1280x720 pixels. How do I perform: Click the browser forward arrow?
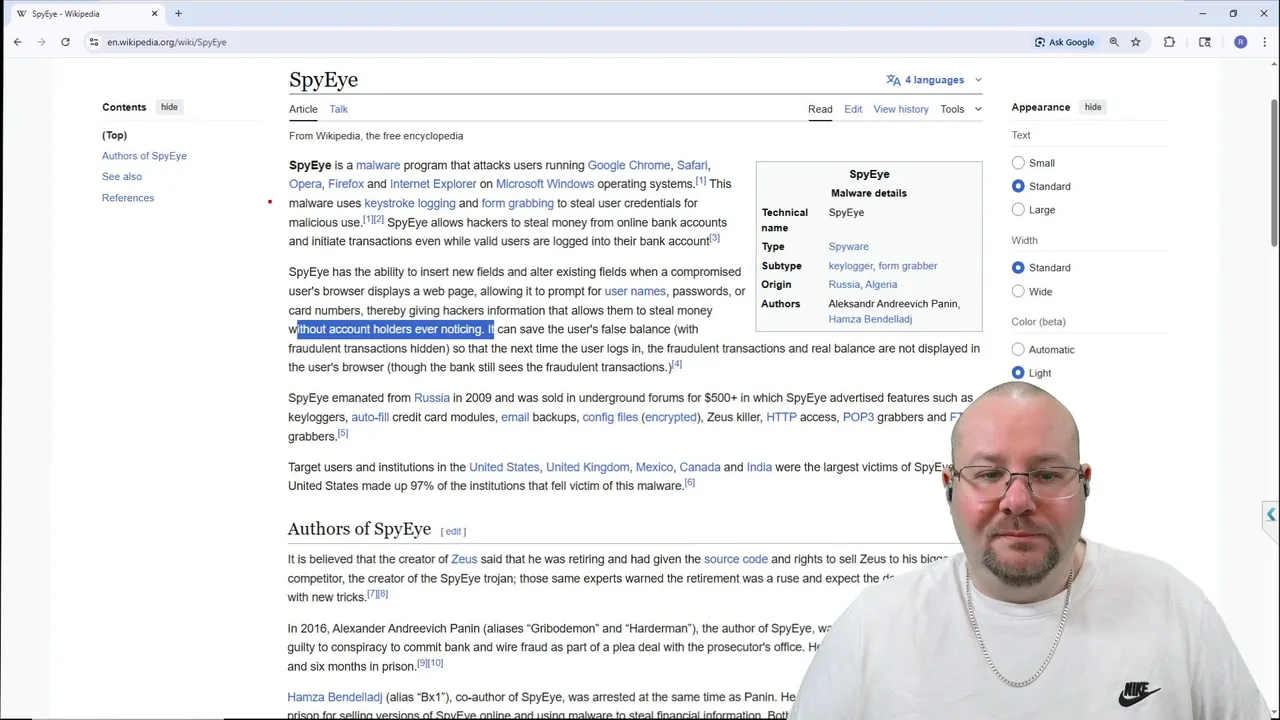pos(41,42)
